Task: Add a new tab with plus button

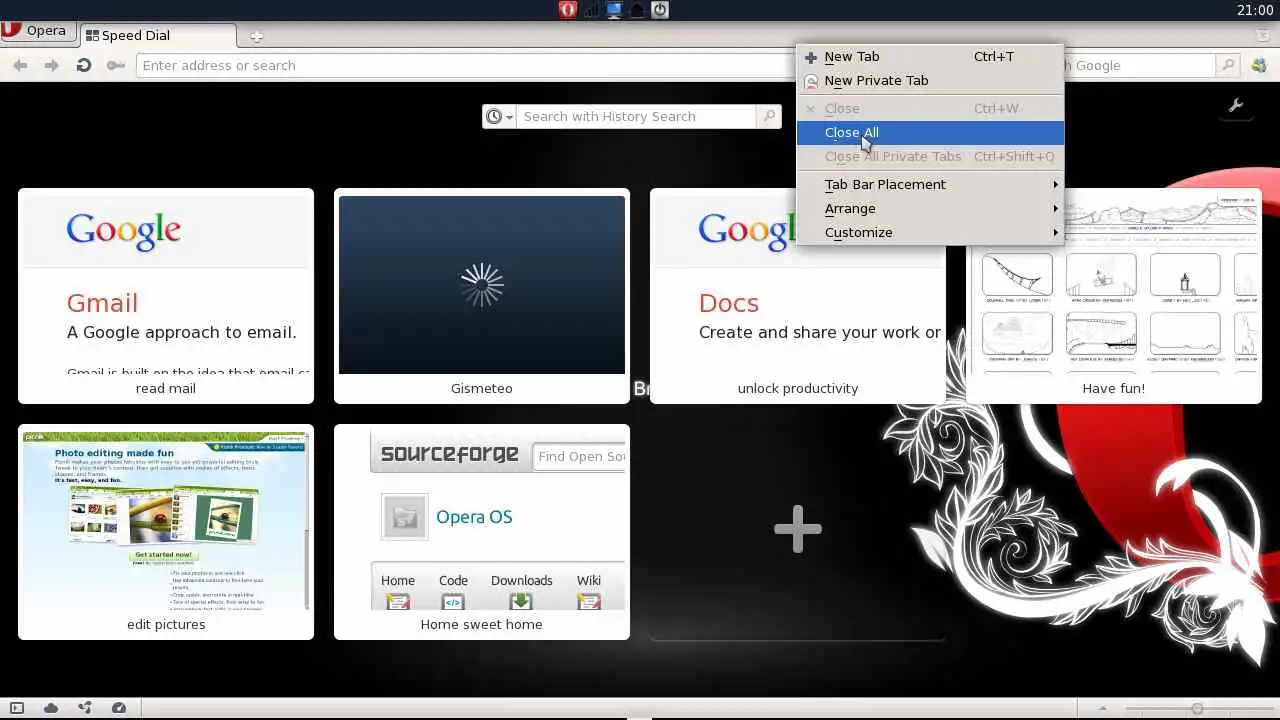Action: [256, 37]
